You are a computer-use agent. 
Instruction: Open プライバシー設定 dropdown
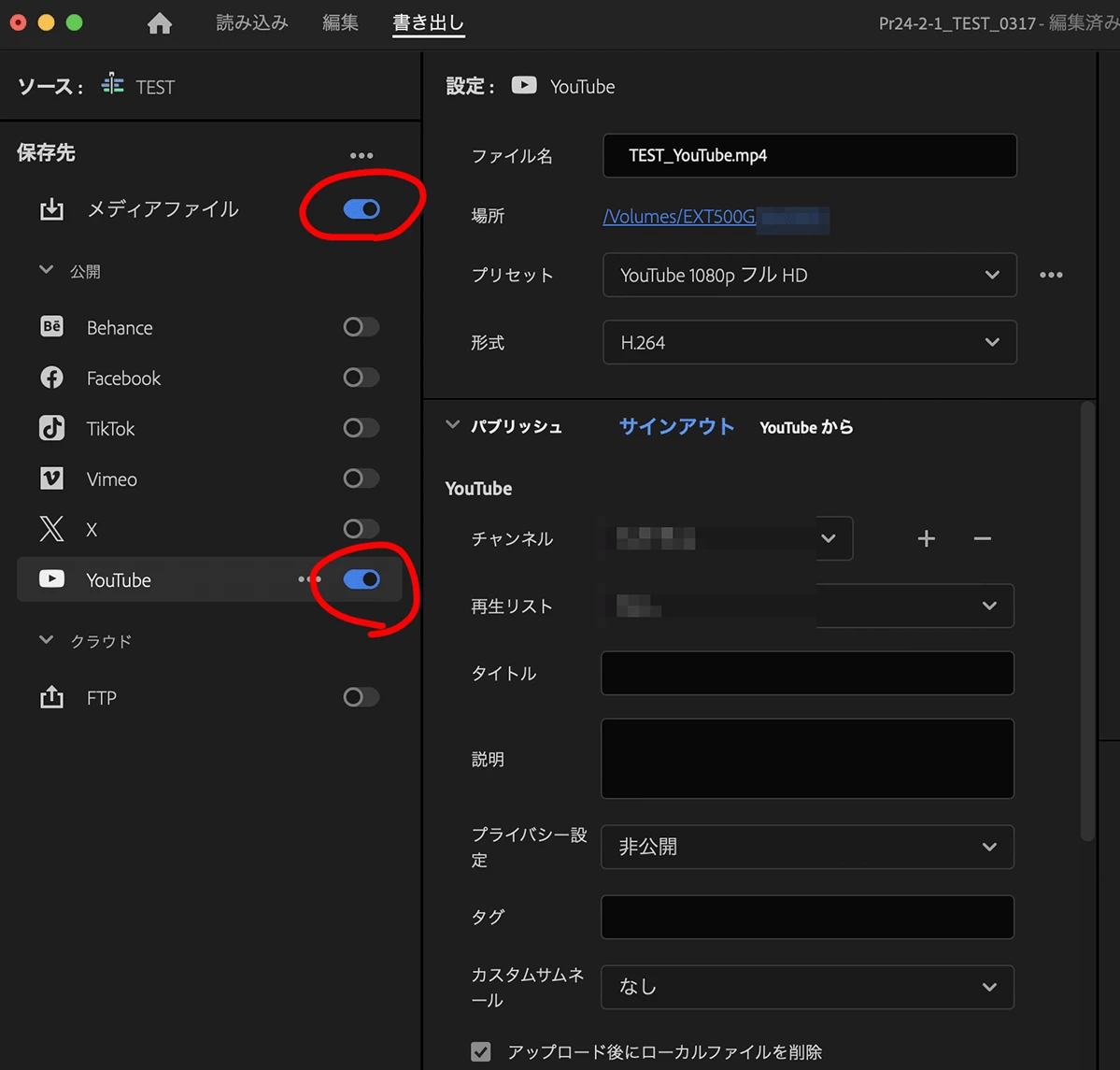click(807, 847)
